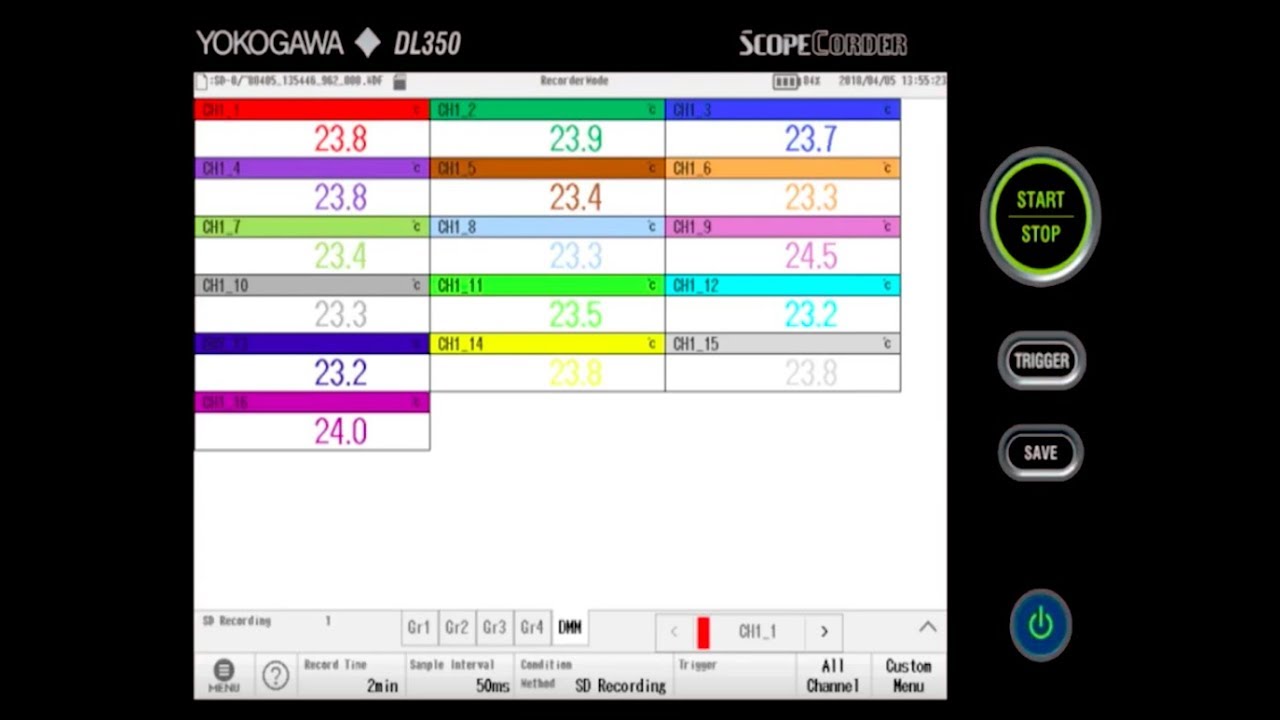1280x720 pixels.
Task: Click the CH1_11 reading 23.5
Action: tap(576, 315)
